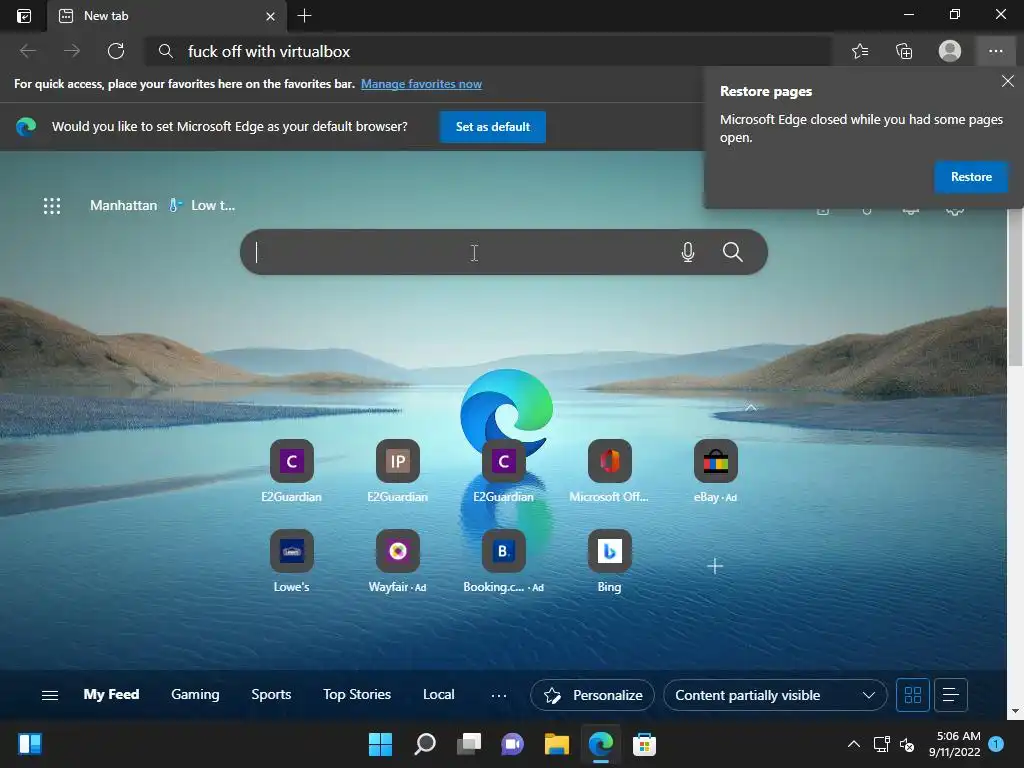Click the Low temperature weather alert

pyautogui.click(x=202, y=205)
